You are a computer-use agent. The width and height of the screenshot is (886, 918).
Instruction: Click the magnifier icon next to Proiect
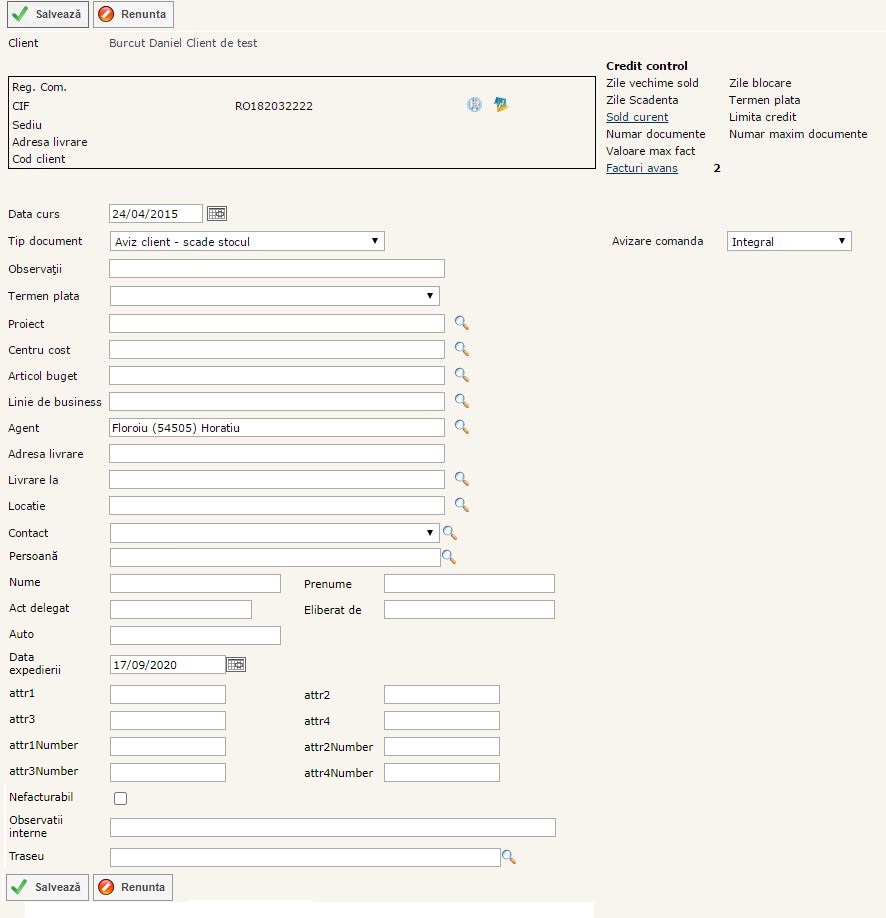pos(461,323)
